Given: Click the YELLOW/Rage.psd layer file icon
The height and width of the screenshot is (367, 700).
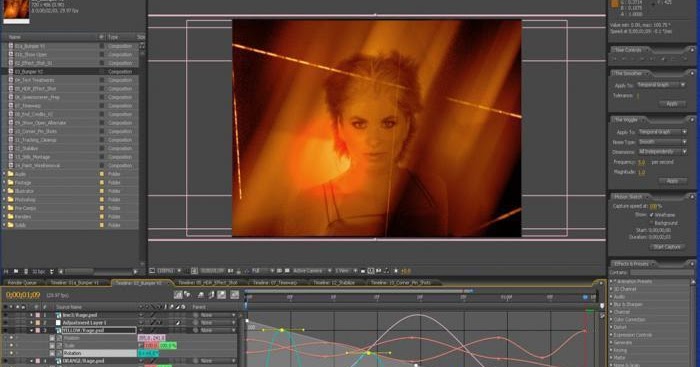Looking at the screenshot, I should (x=58, y=330).
